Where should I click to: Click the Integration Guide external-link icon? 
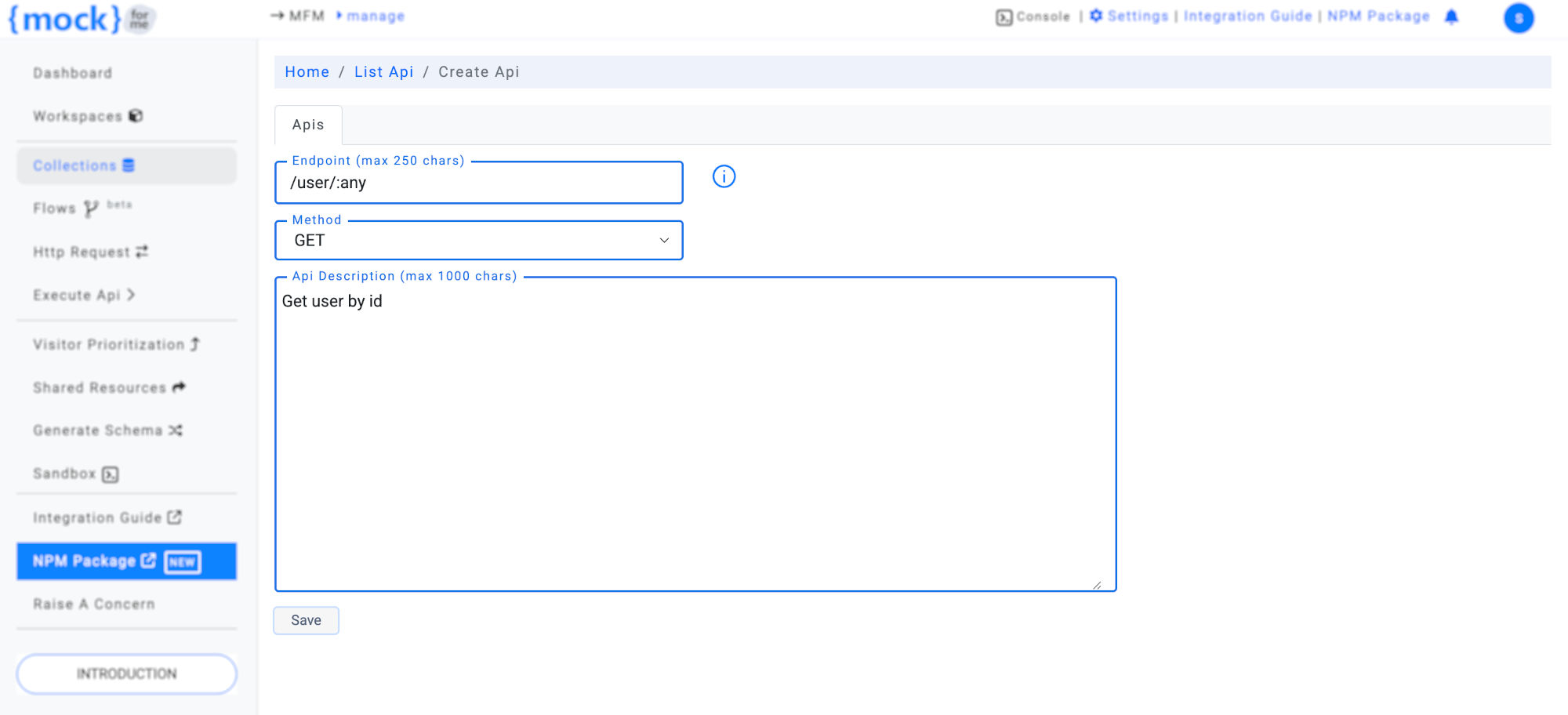coord(174,517)
